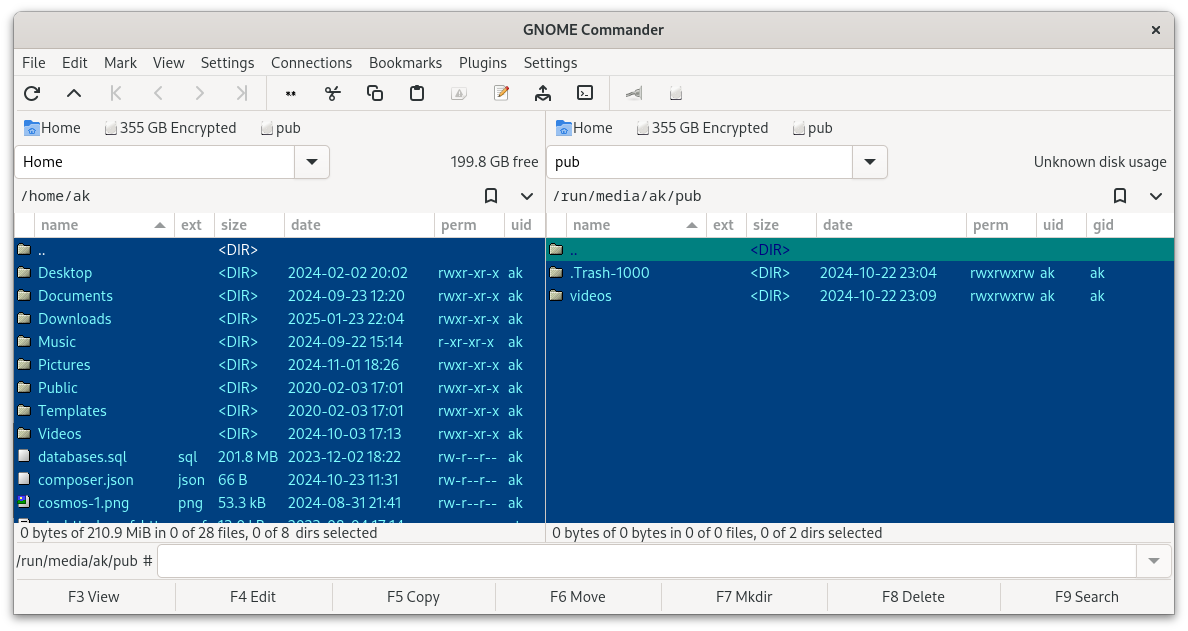Click the F3 View button

[x=94, y=597]
